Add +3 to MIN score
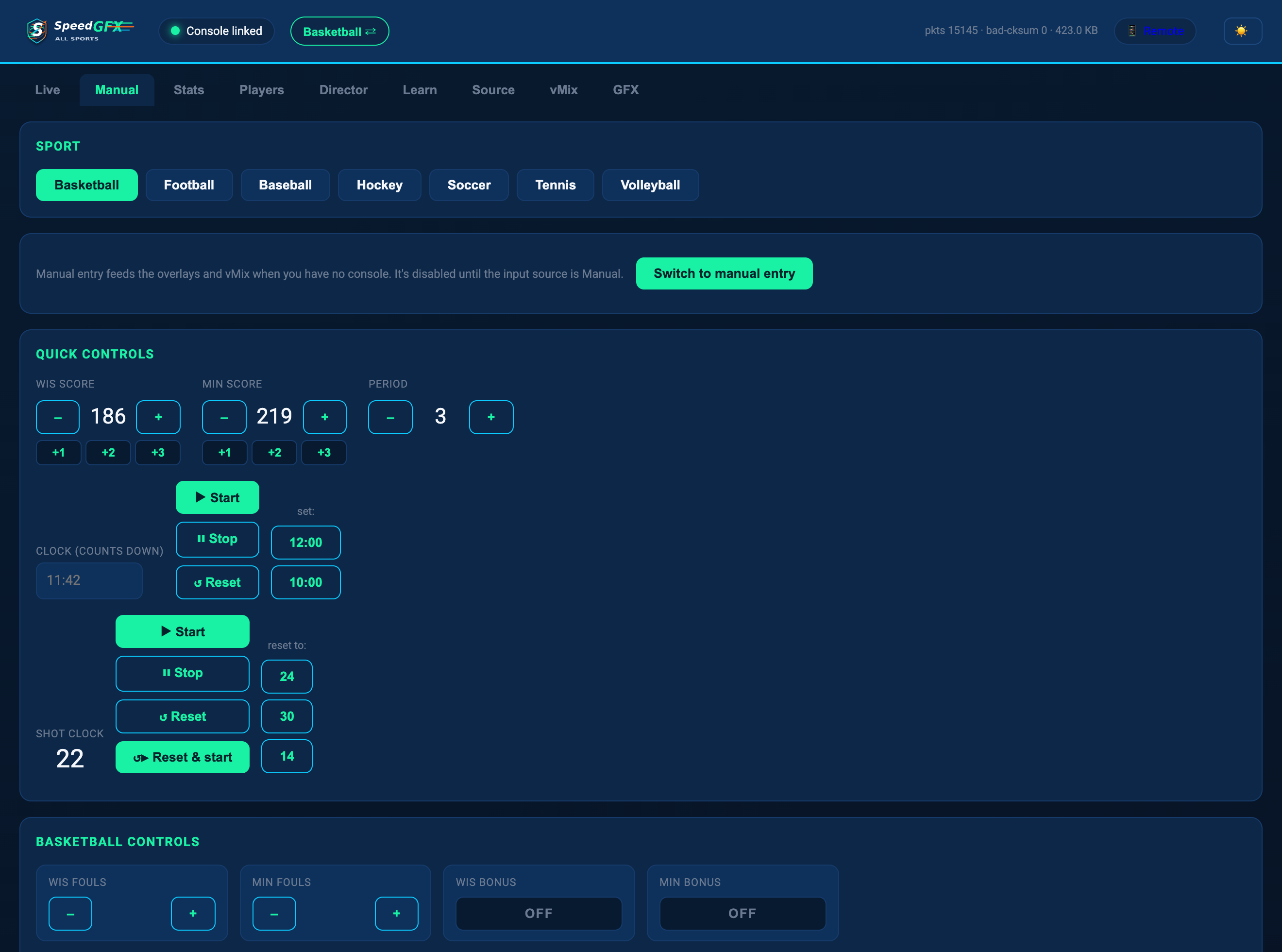The image size is (1282, 952). tap(324, 453)
